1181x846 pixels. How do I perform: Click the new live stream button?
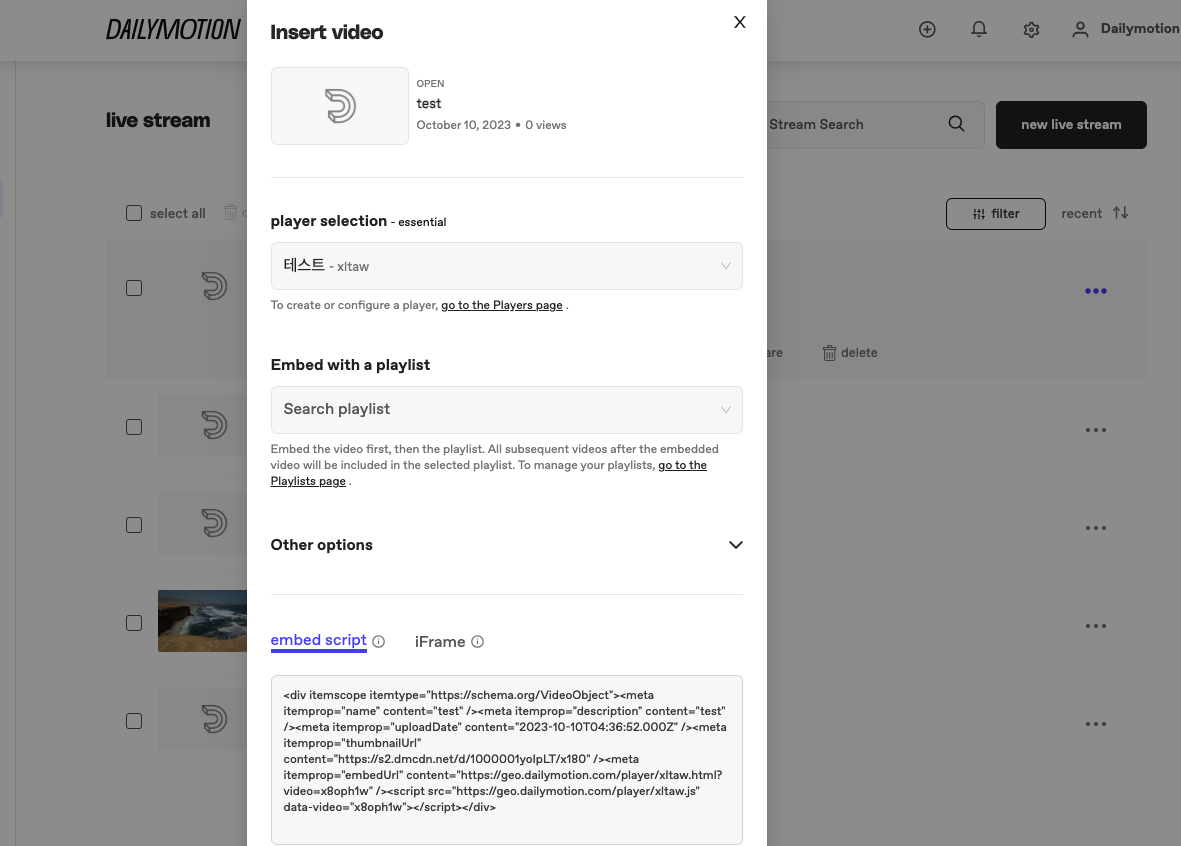(x=1071, y=124)
